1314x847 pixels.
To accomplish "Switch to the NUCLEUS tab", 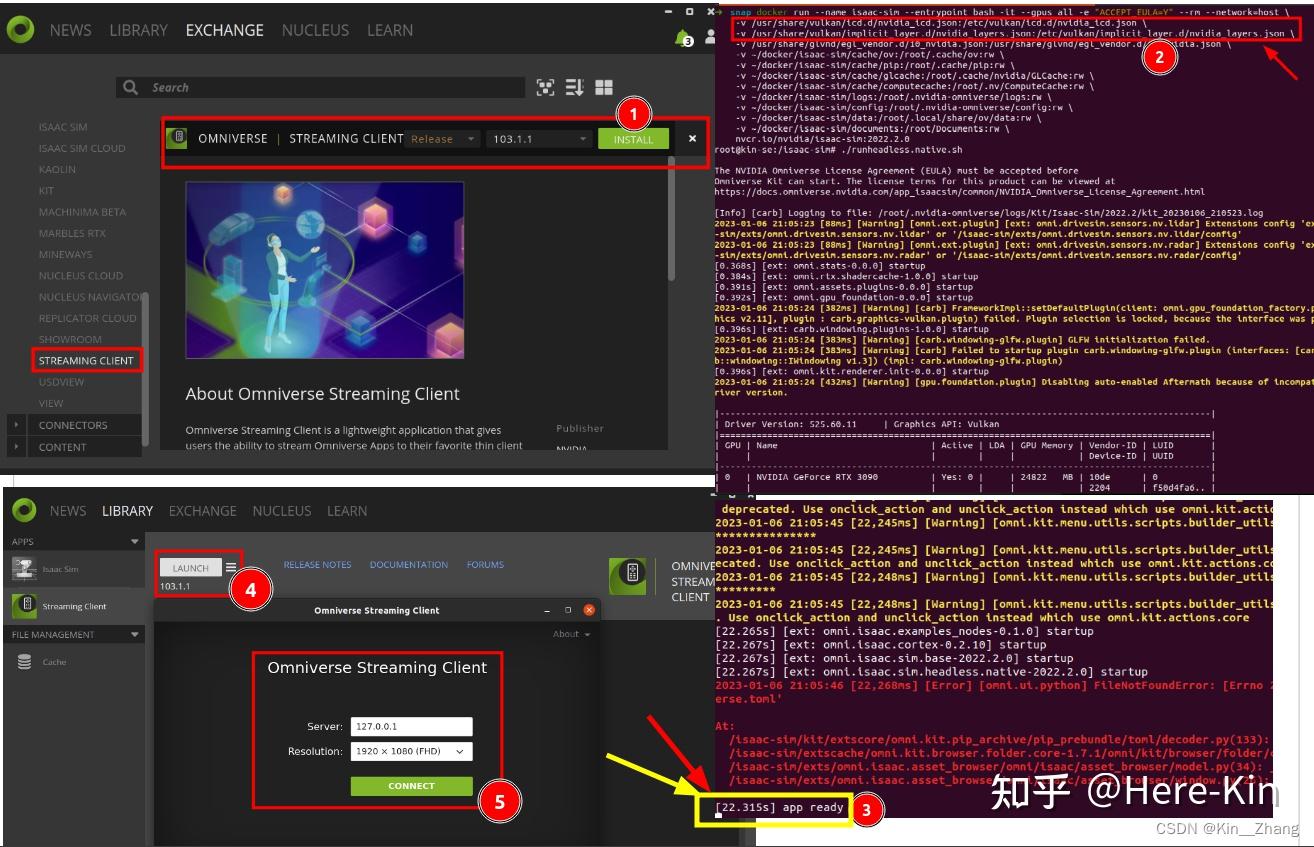I will 315,30.
